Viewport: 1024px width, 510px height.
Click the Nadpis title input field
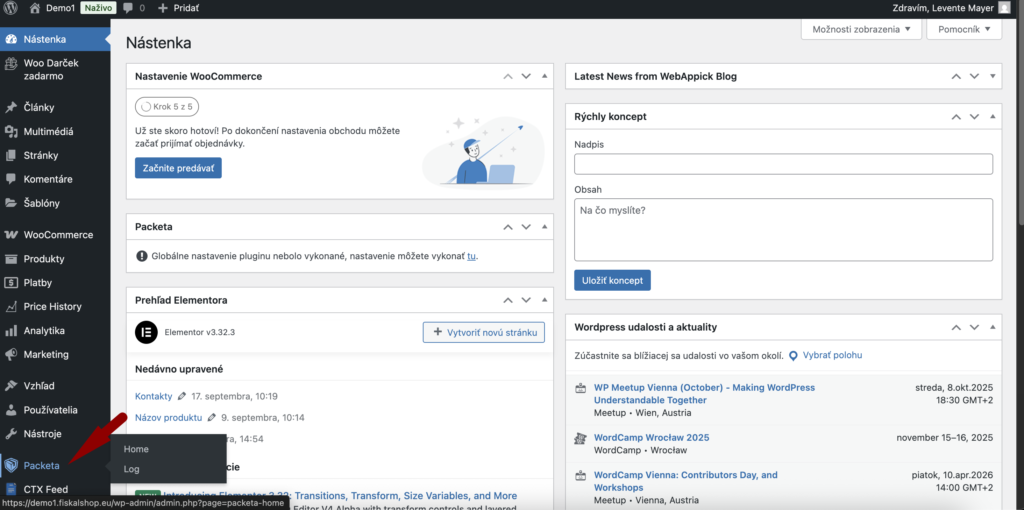[x=783, y=164]
